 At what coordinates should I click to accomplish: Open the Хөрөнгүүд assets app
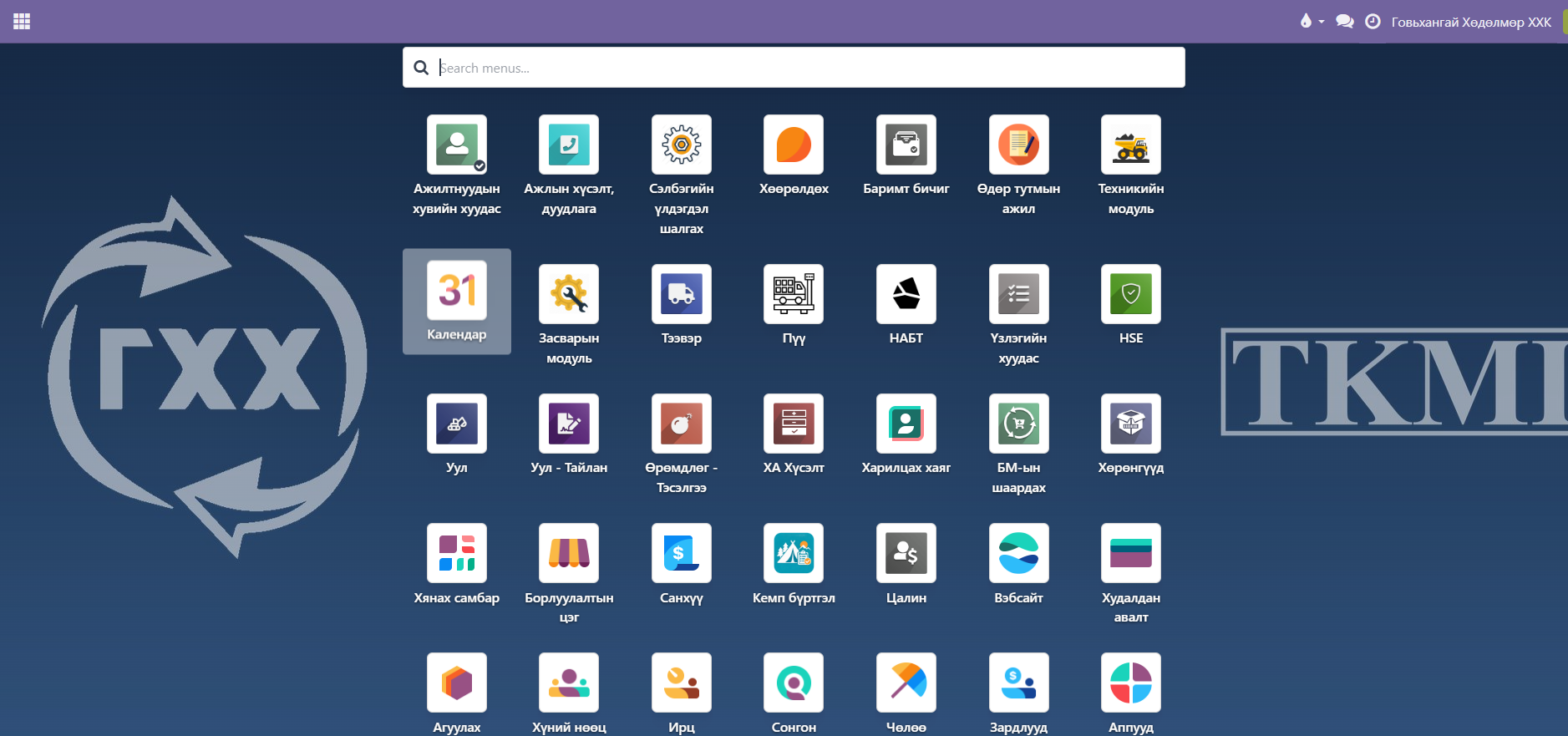pos(1131,424)
